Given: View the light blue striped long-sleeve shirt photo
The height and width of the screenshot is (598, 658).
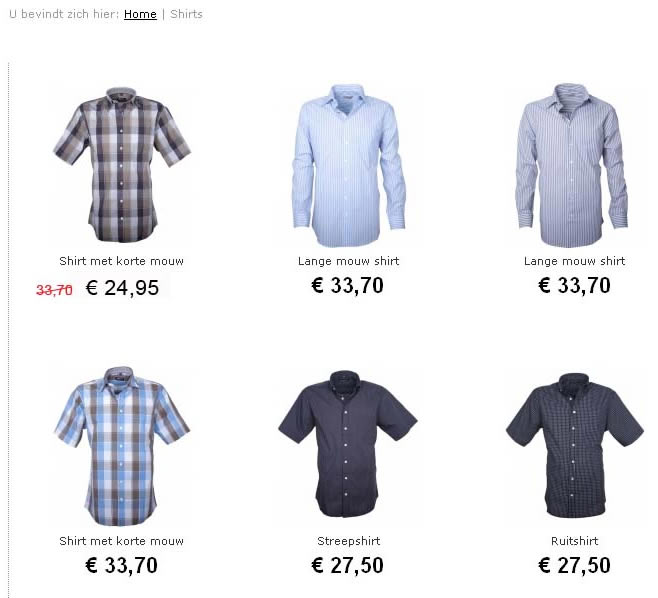Looking at the screenshot, I should [348, 165].
